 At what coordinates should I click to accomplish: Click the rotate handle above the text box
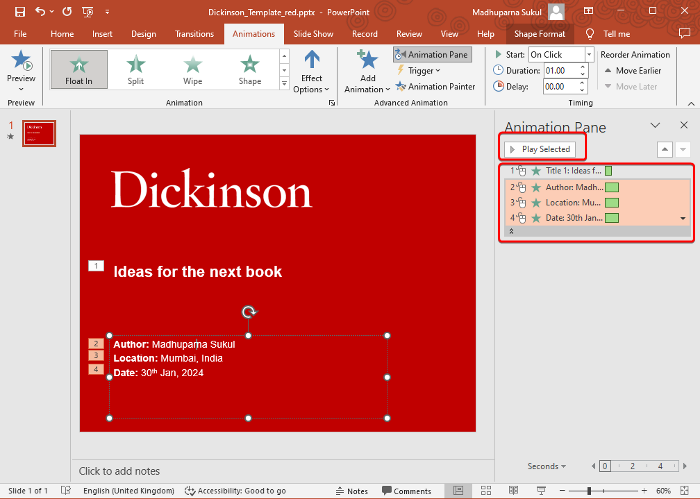[248, 312]
